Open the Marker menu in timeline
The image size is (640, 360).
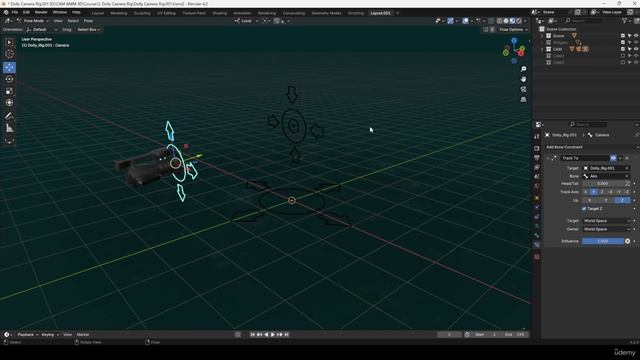tap(83, 335)
